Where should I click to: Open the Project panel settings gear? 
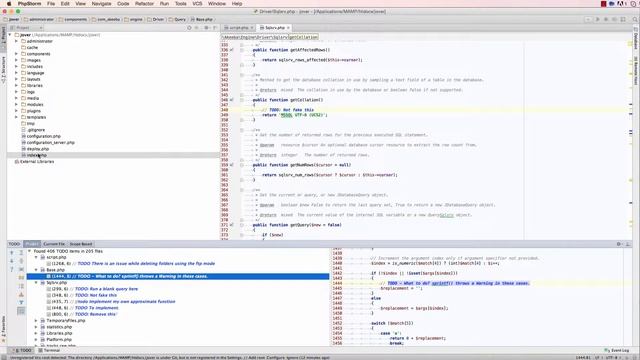pyautogui.click(x=206, y=28)
